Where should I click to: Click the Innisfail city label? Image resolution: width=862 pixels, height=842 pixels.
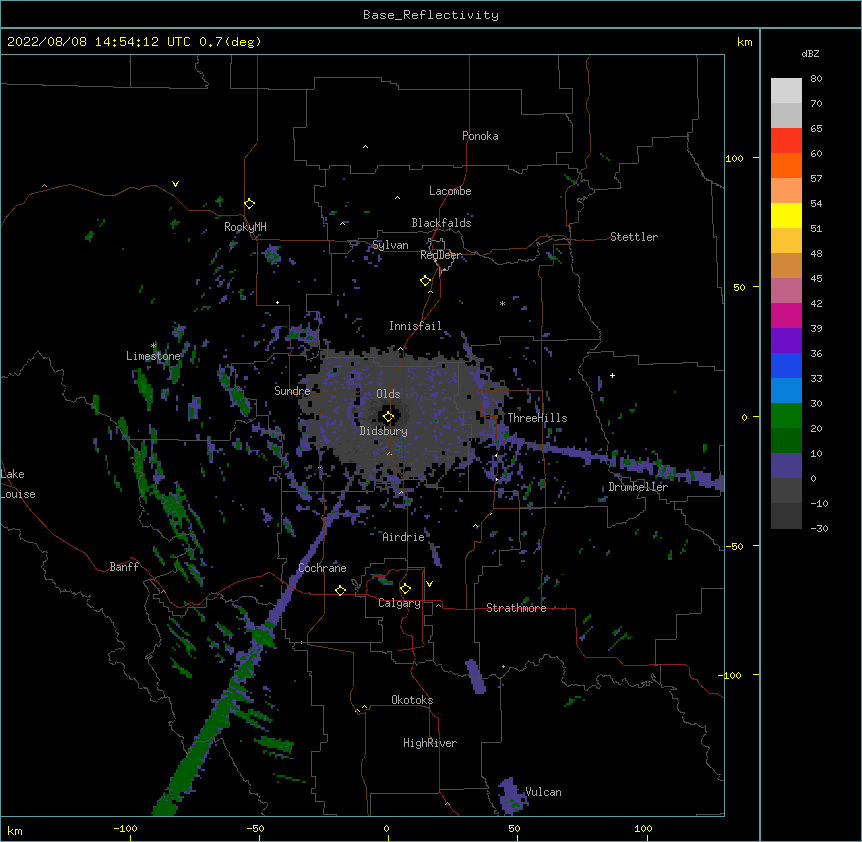[x=415, y=326]
